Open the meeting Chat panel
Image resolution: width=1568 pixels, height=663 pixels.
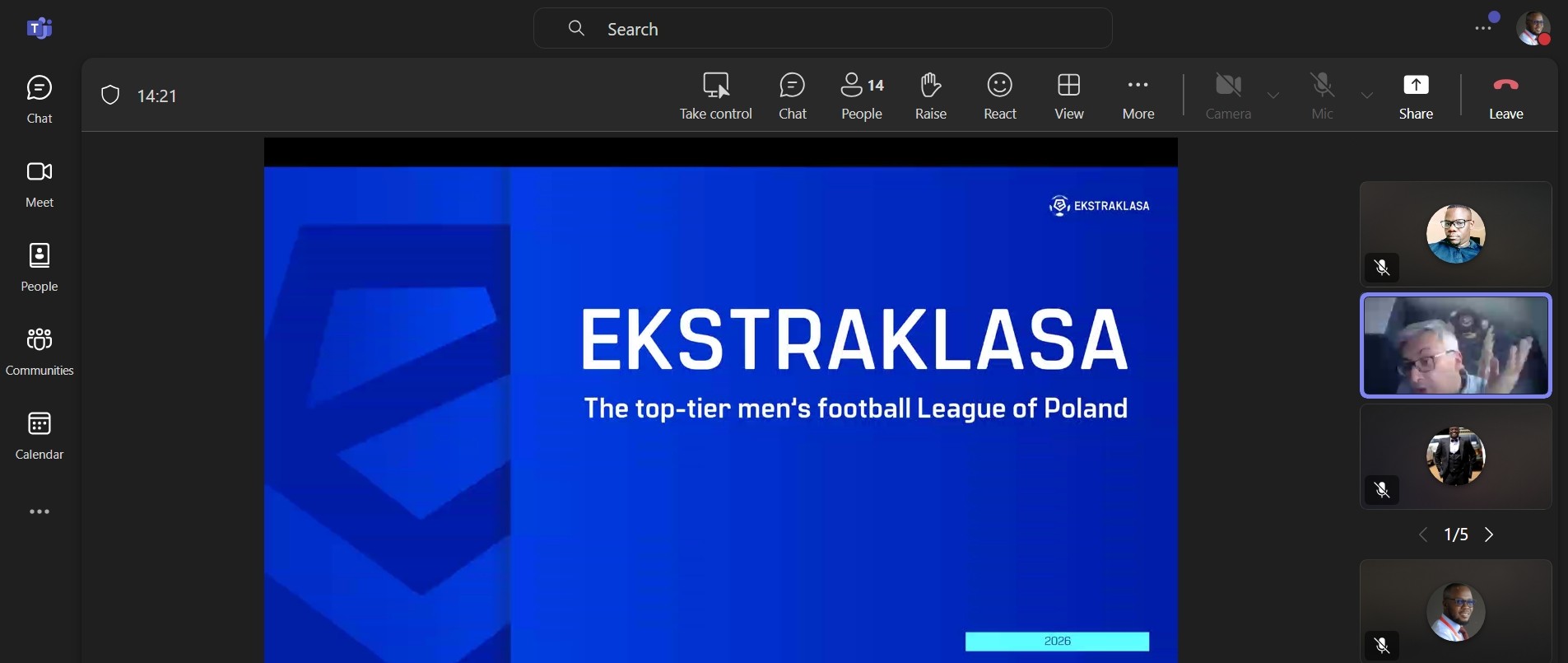(x=792, y=96)
